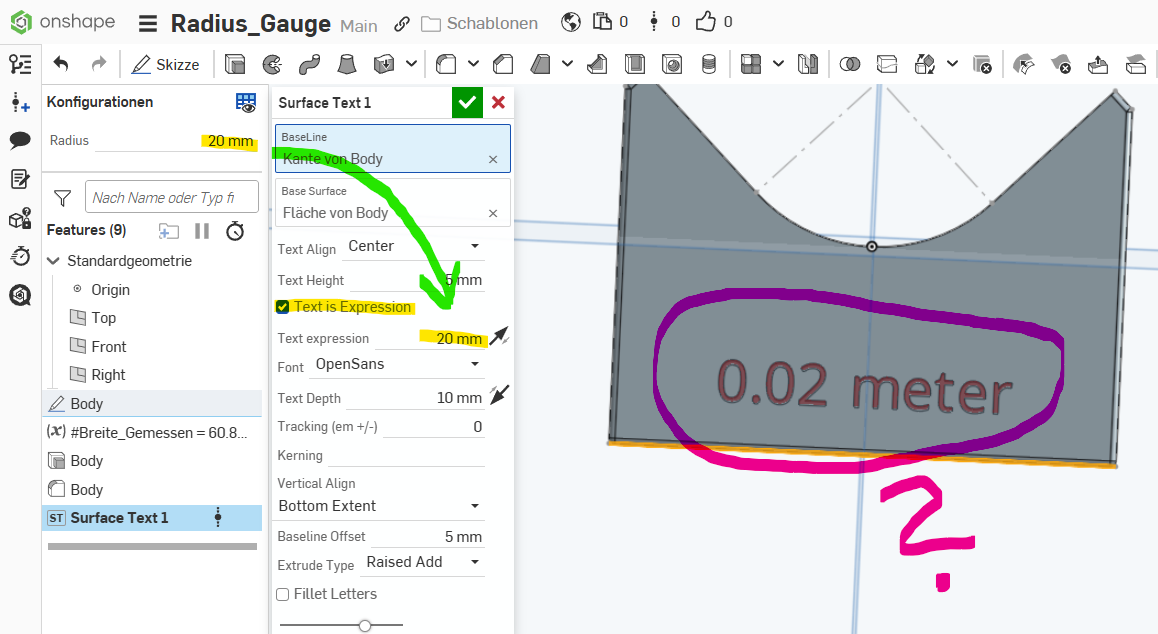This screenshot has width=1158, height=634.
Task: Click the Boolean tool icon
Action: point(850,64)
